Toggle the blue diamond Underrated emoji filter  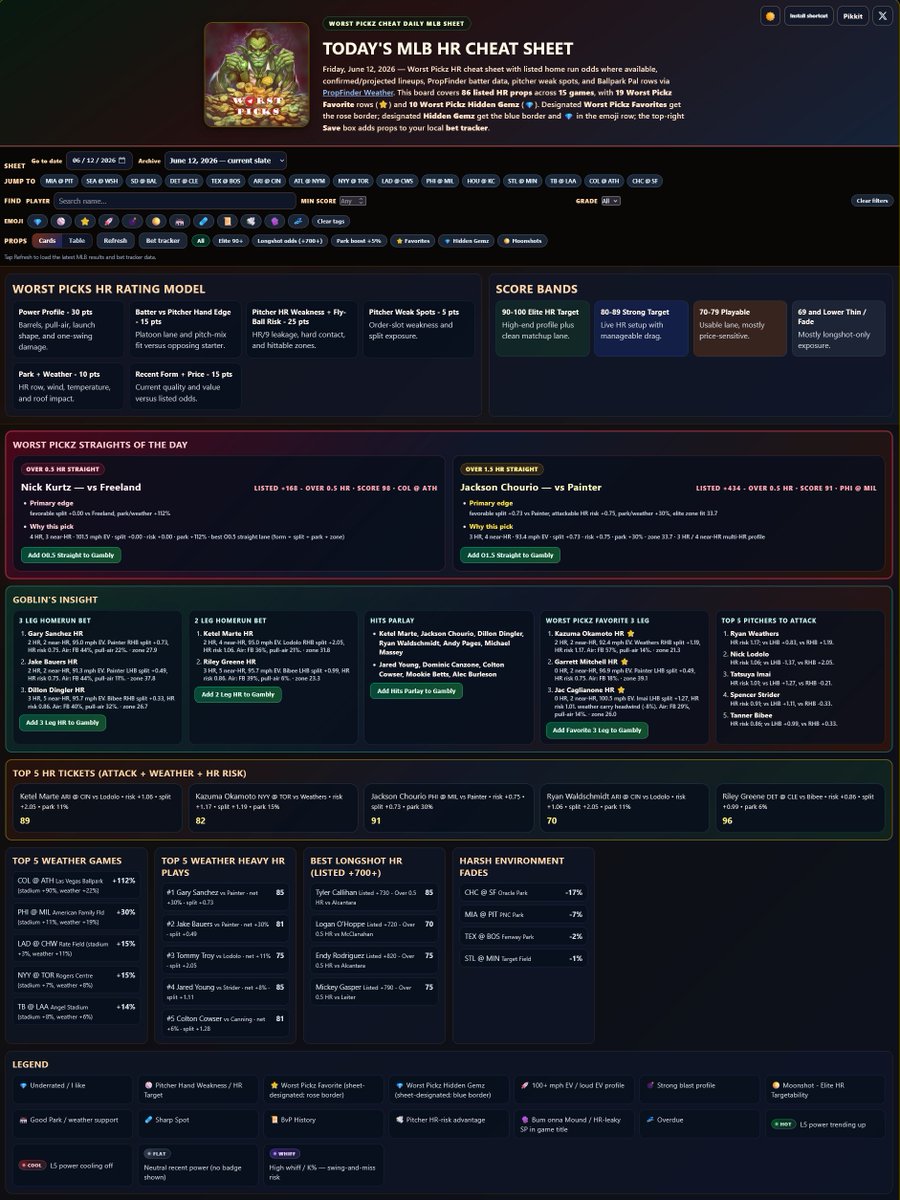37,221
